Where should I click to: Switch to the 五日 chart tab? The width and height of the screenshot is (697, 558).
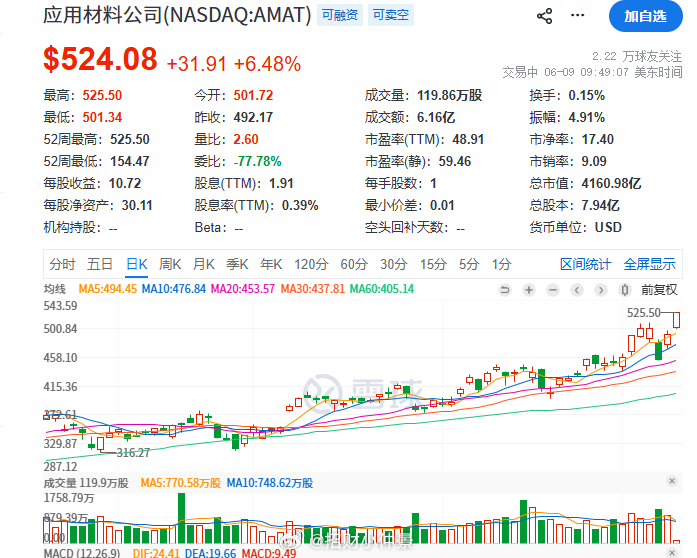pos(100,264)
